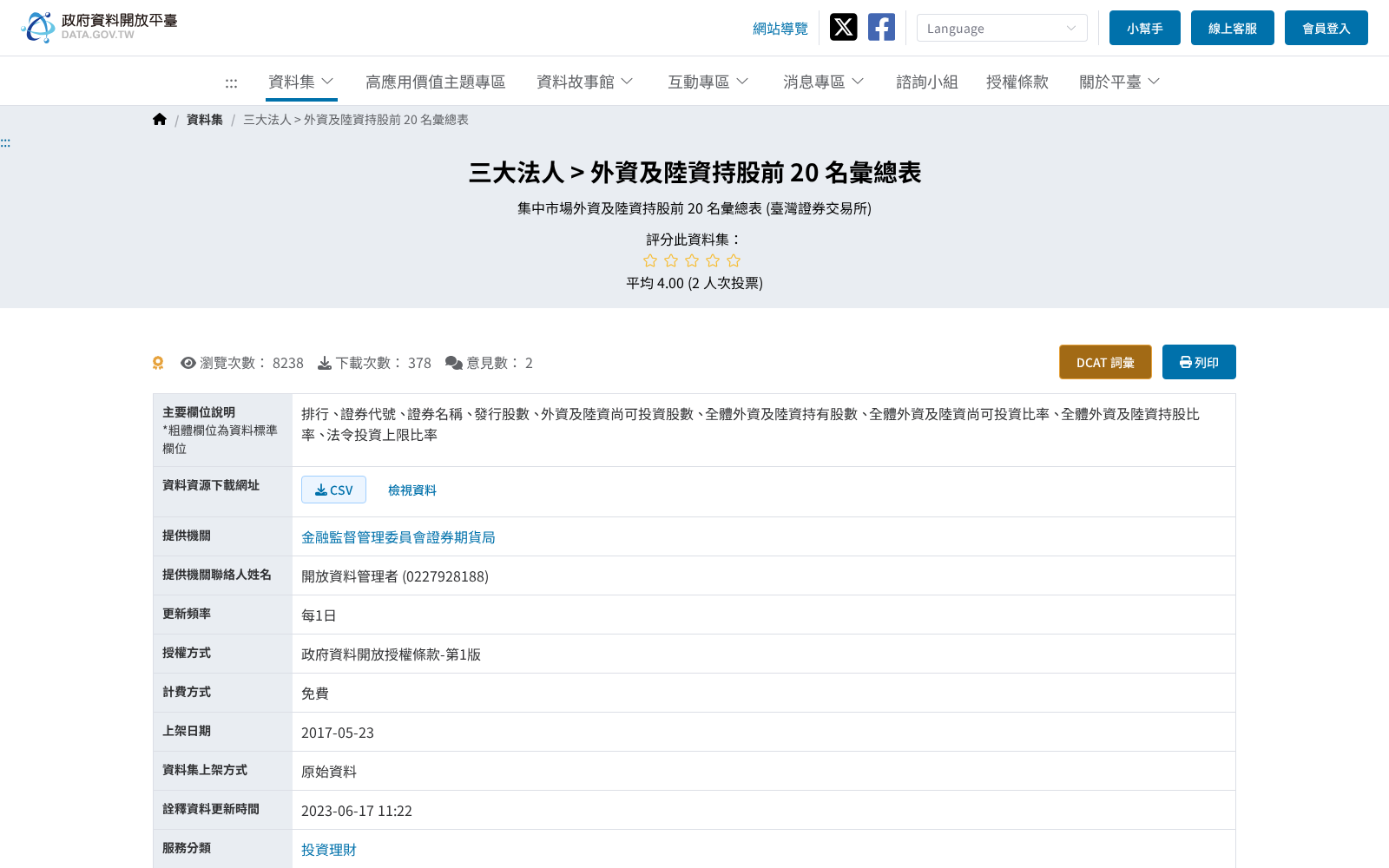Click the DCAT 詞彙 button
This screenshot has width=1389, height=868.
pyautogui.click(x=1105, y=362)
